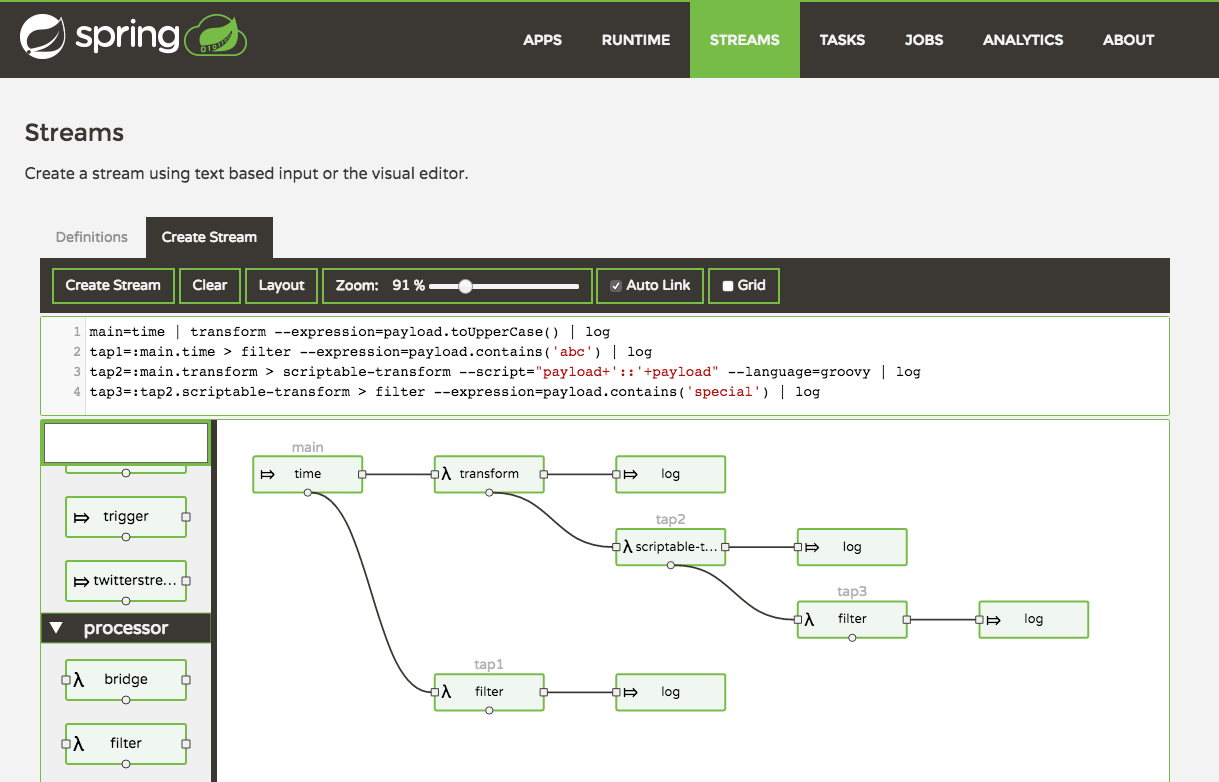Click the time node tap port
Viewport: 1219px width, 782px height.
point(308,493)
